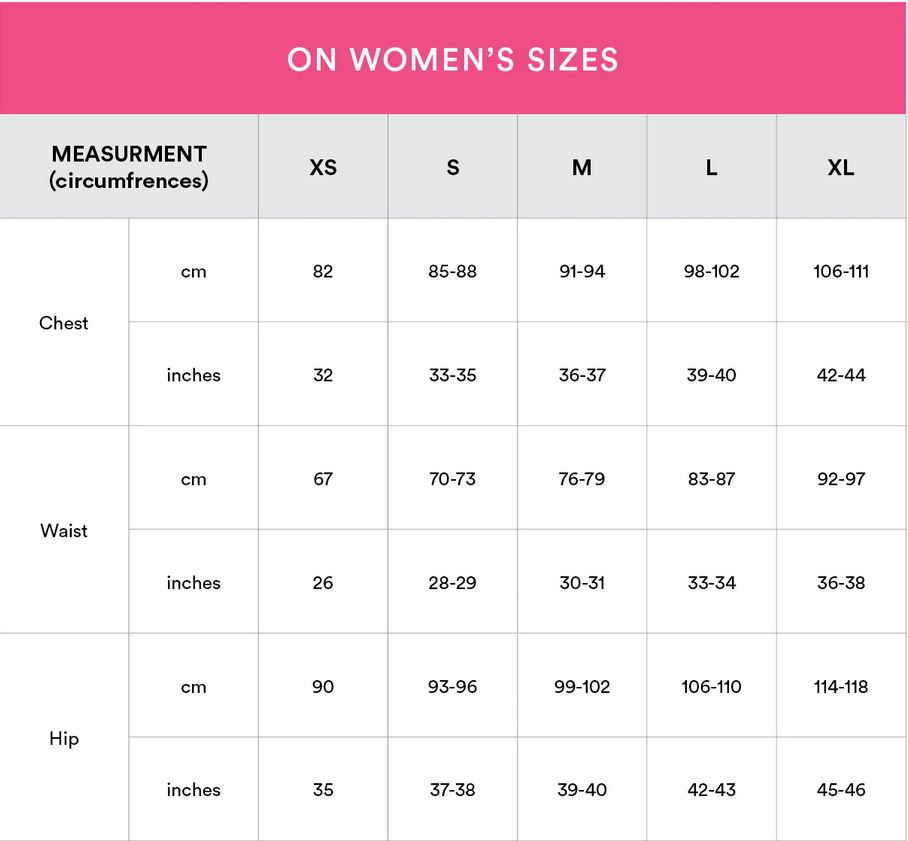Click the chest cm value 106-111
The image size is (908, 841).
pos(841,271)
